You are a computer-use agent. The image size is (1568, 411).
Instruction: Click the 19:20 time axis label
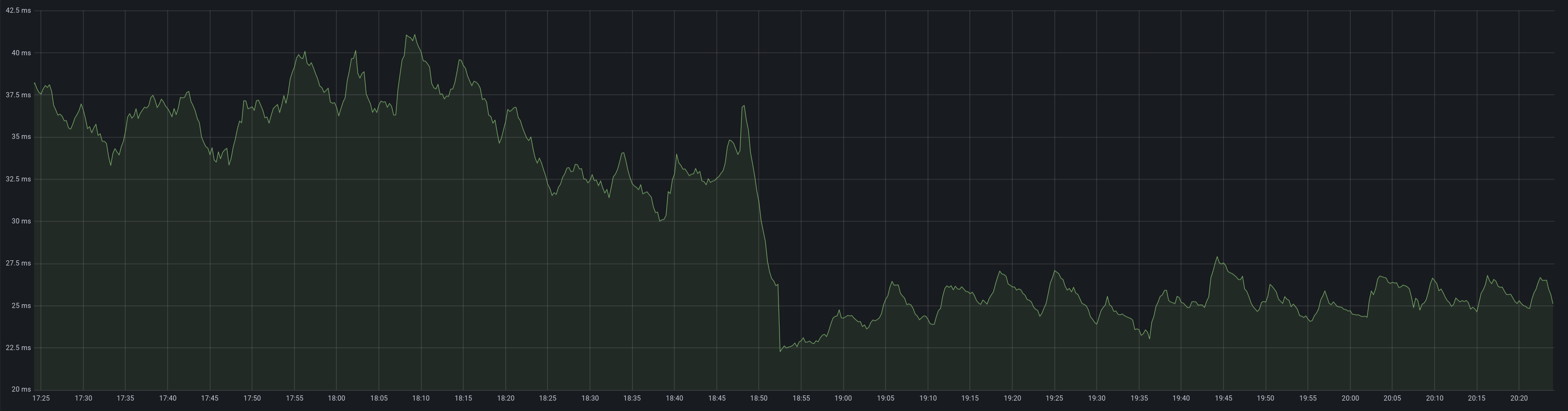[1012, 398]
